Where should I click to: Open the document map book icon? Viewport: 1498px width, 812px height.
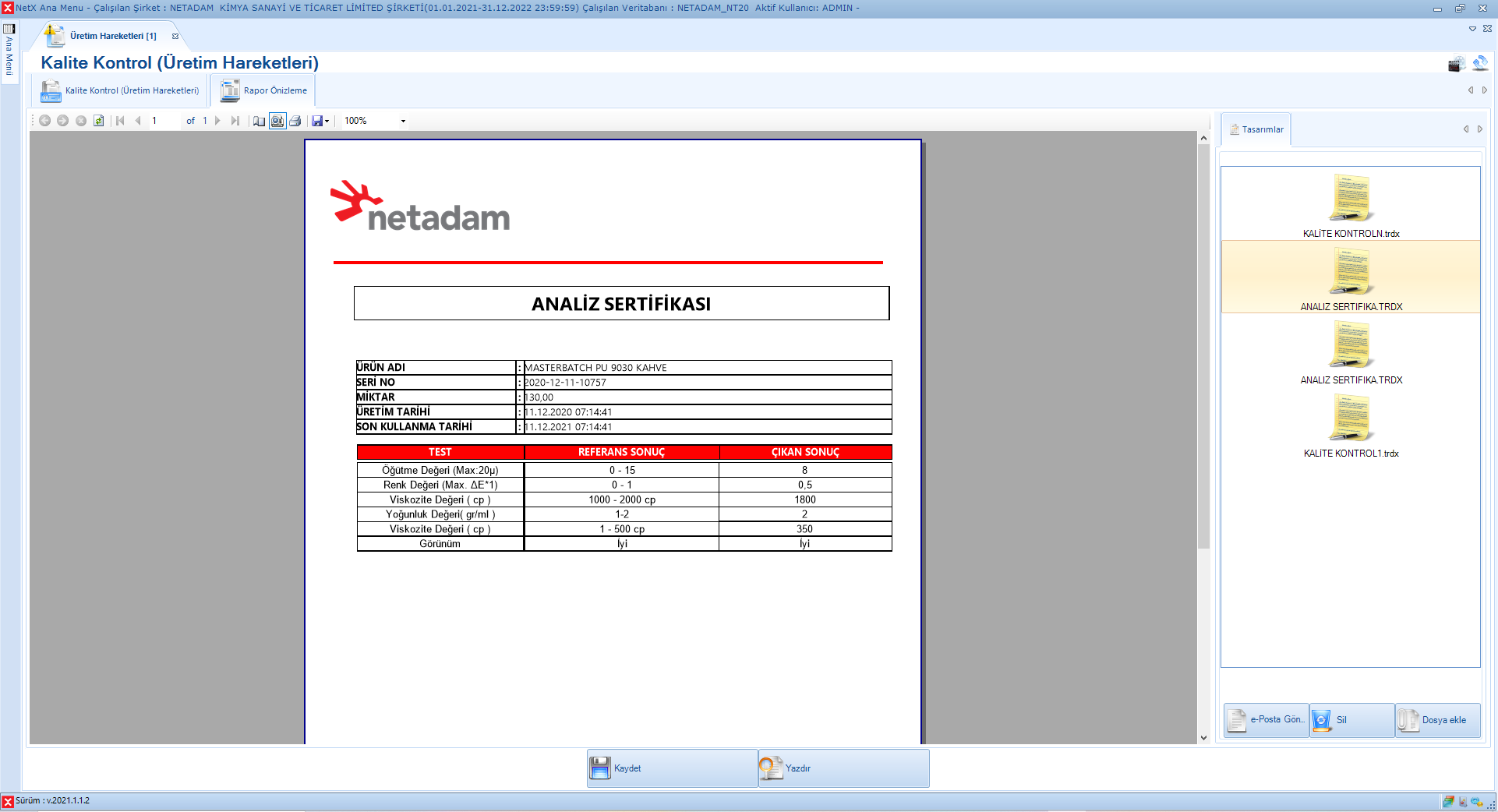tap(259, 121)
